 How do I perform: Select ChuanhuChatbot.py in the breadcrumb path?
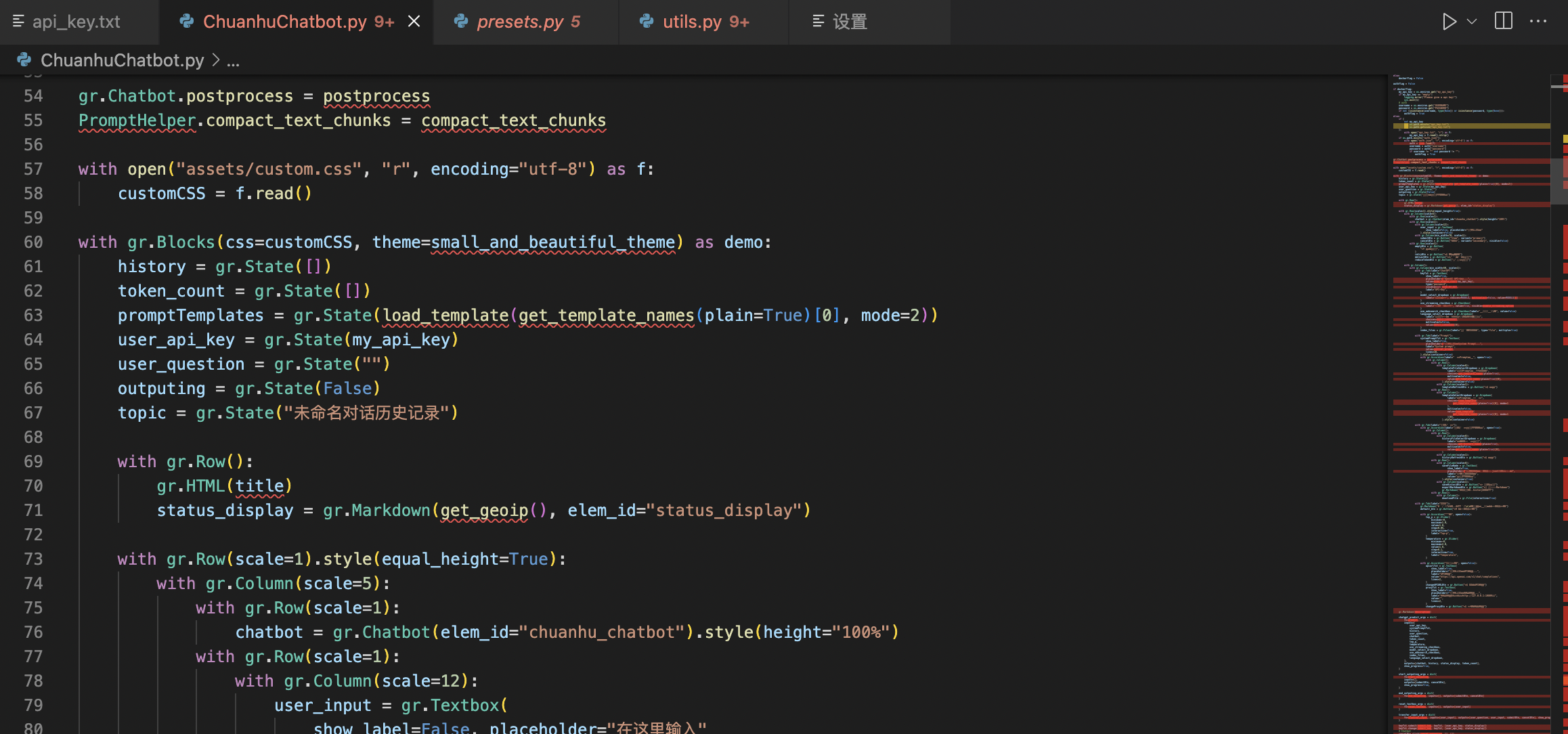(122, 60)
